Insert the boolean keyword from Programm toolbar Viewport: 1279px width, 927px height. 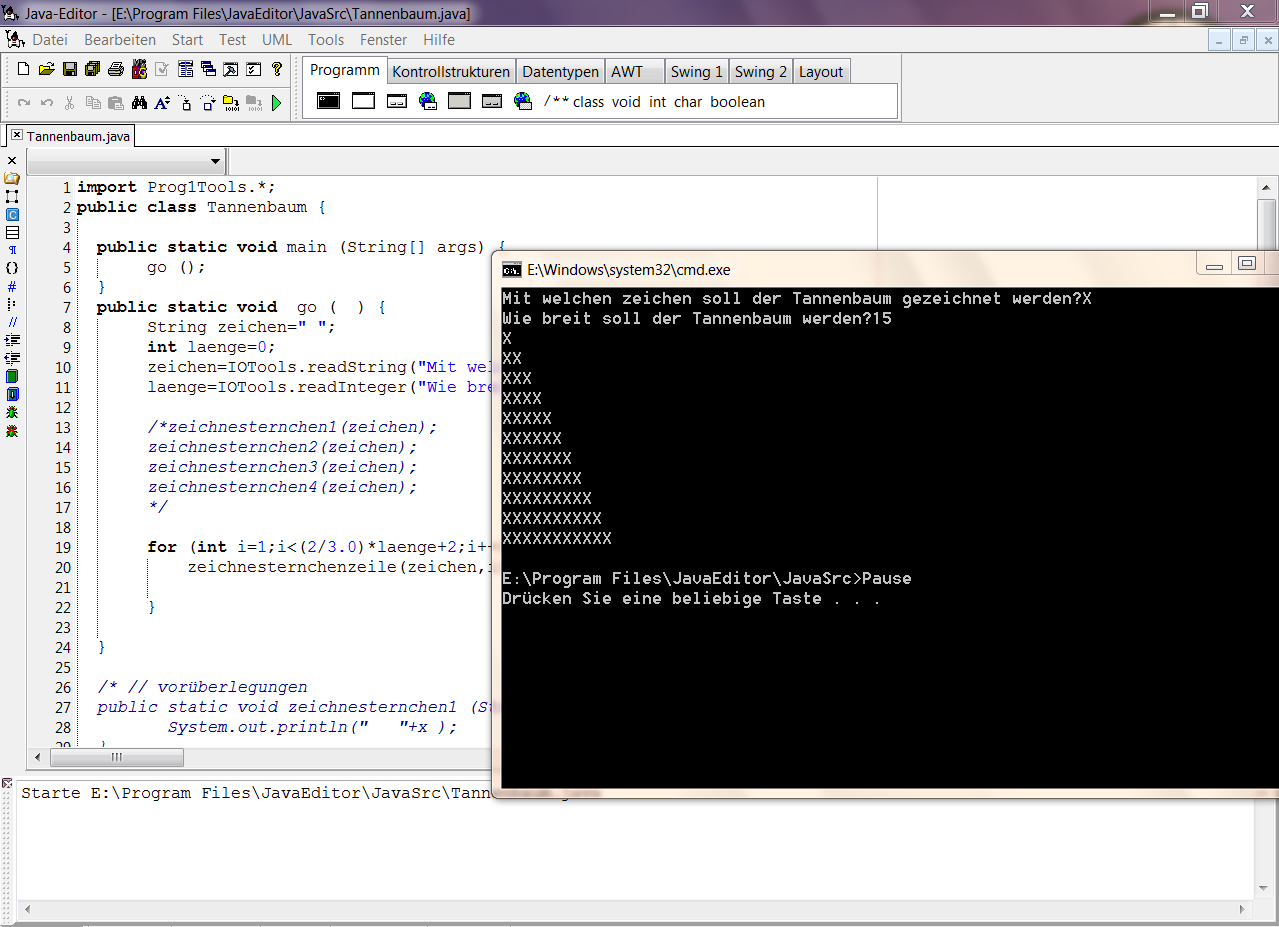point(737,102)
